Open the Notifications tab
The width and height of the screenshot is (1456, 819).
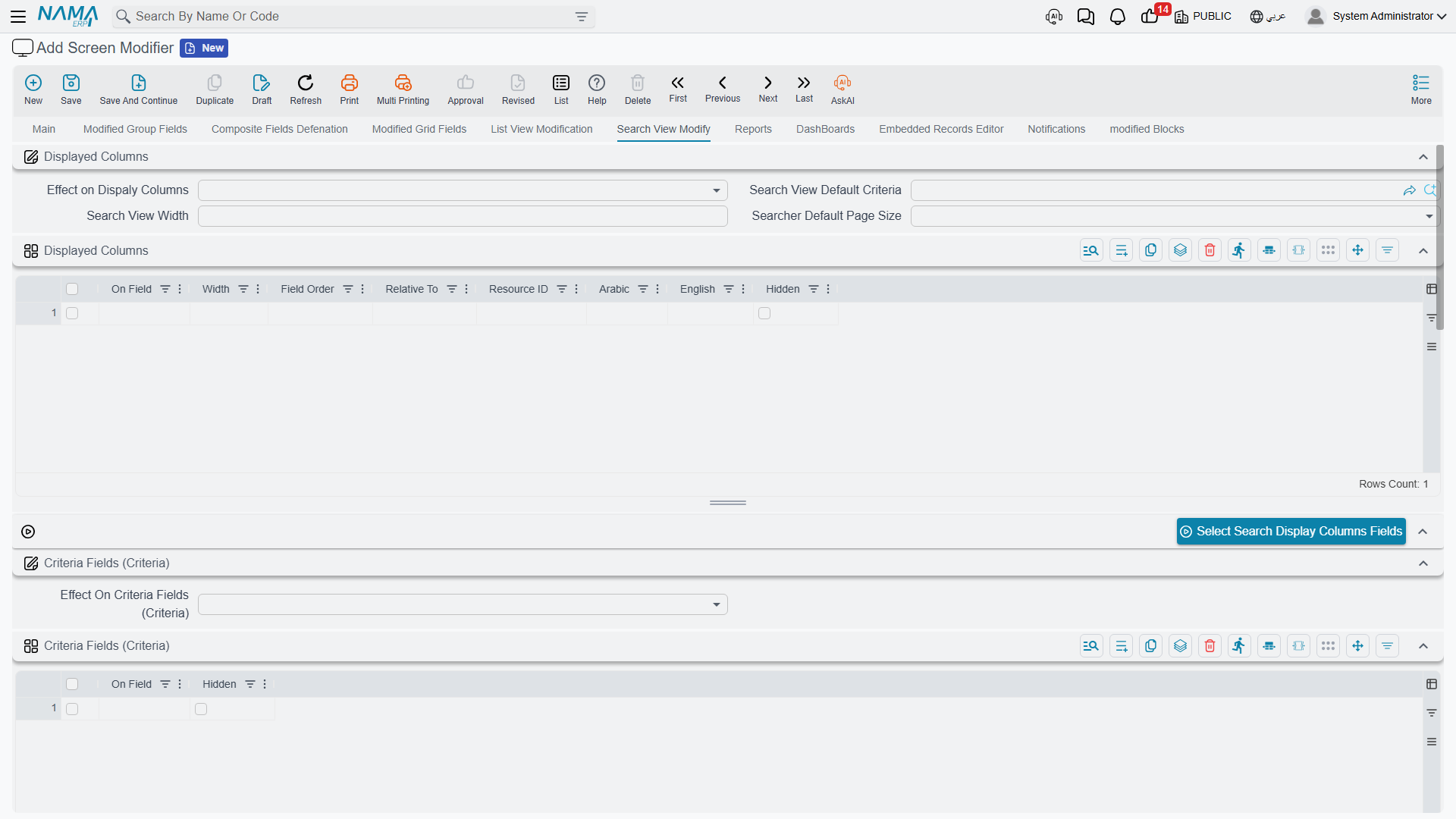[x=1056, y=129]
